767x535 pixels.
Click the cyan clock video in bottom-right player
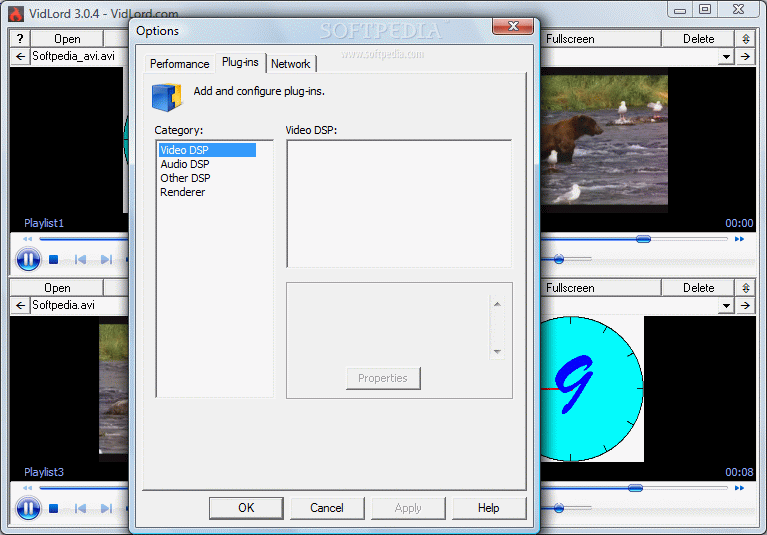click(x=592, y=389)
